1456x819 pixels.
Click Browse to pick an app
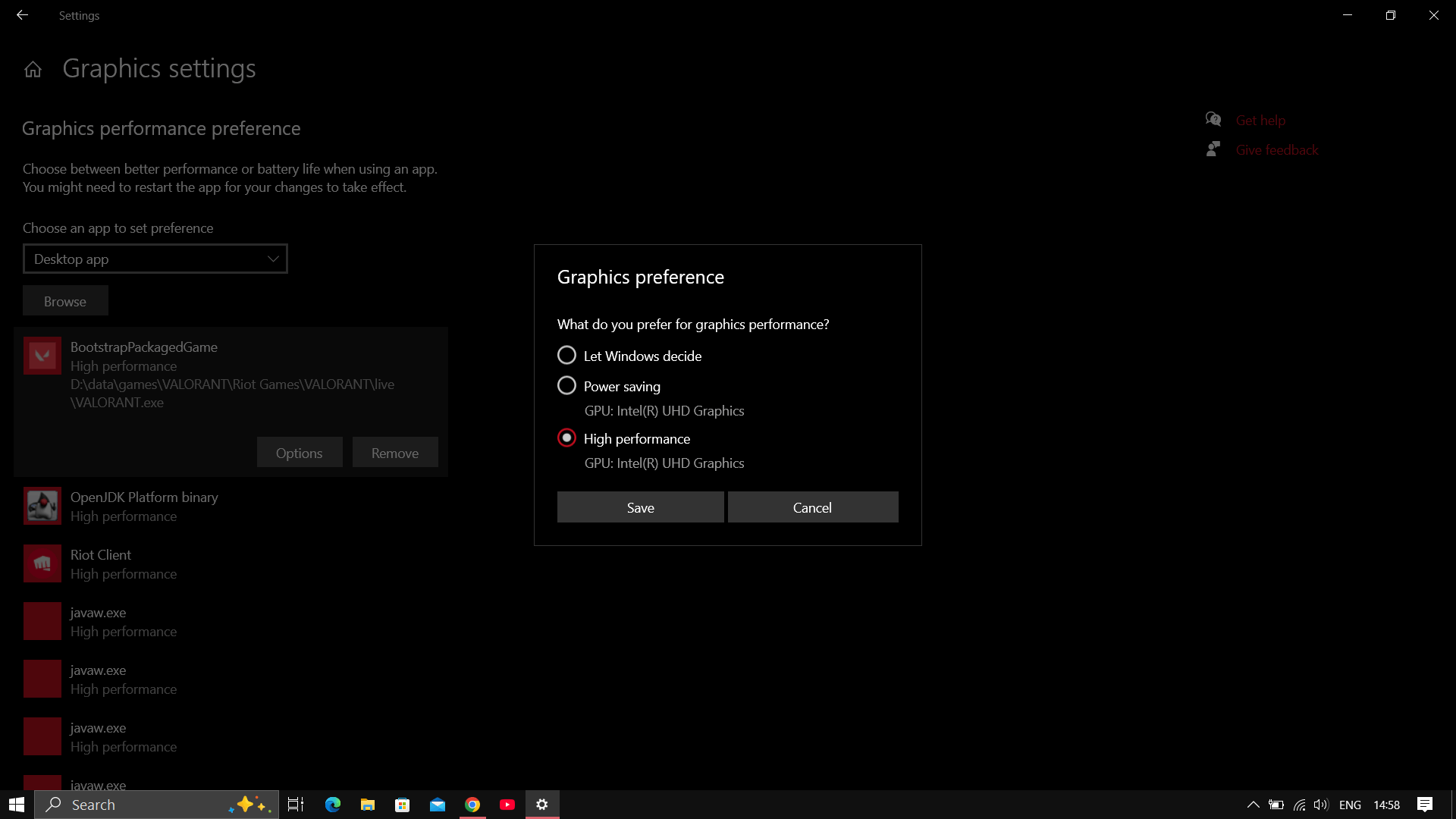(65, 301)
